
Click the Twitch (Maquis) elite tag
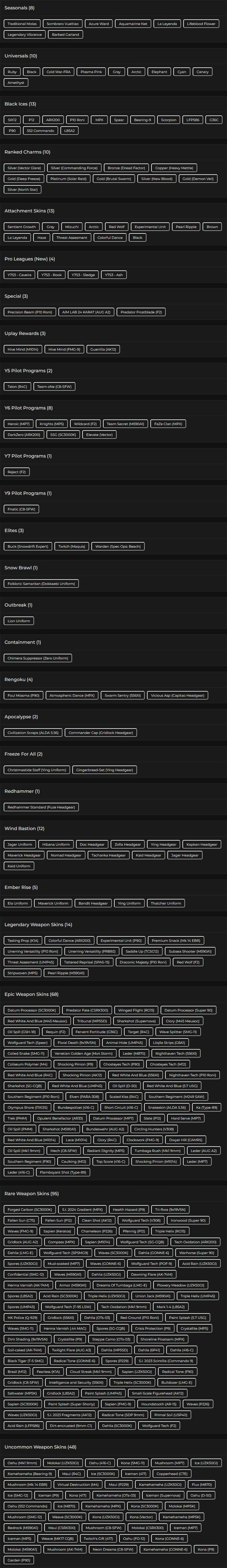(x=72, y=546)
